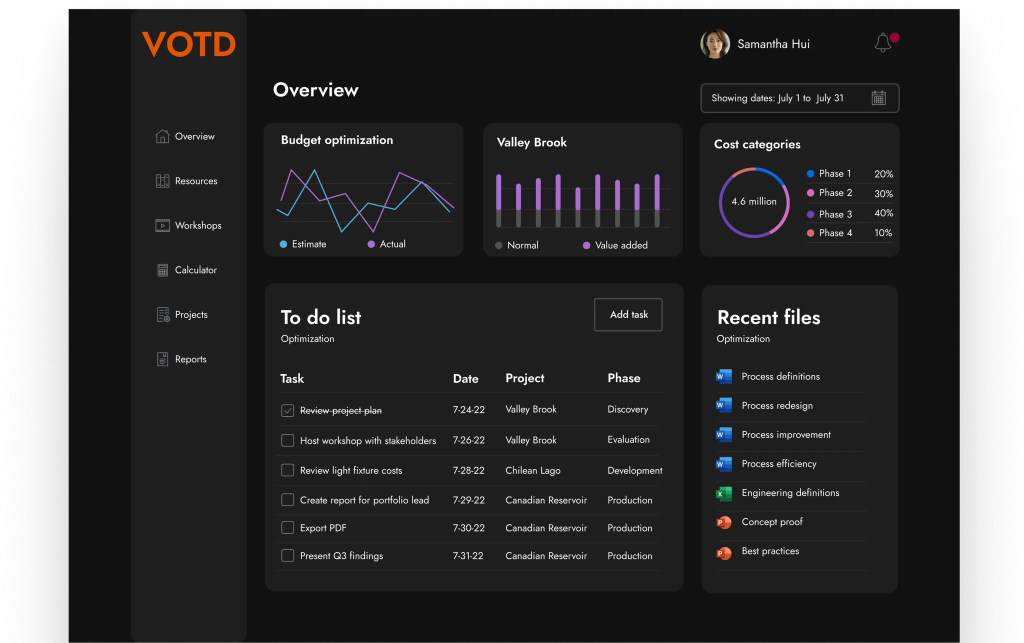Click the Word icon for Process efficiency
Screen dimensions: 1024x643
724,464
